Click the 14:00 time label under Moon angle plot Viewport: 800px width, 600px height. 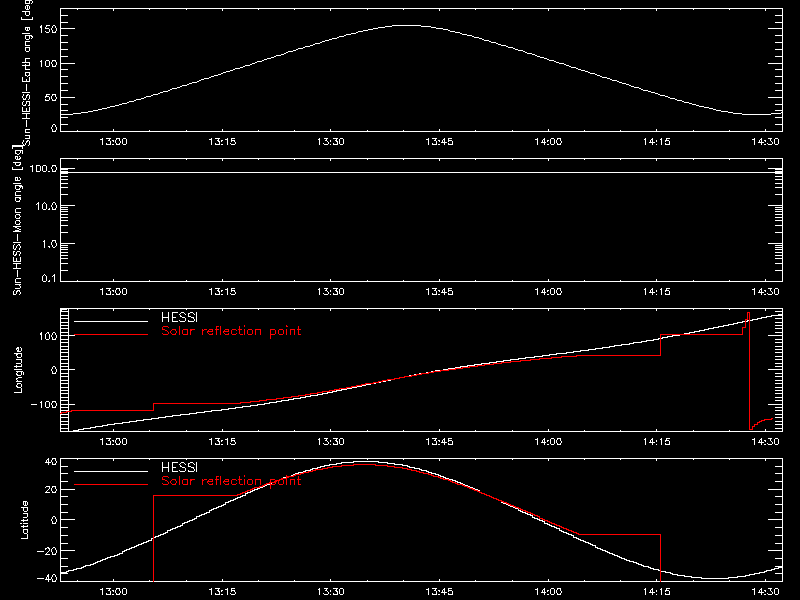(548, 292)
